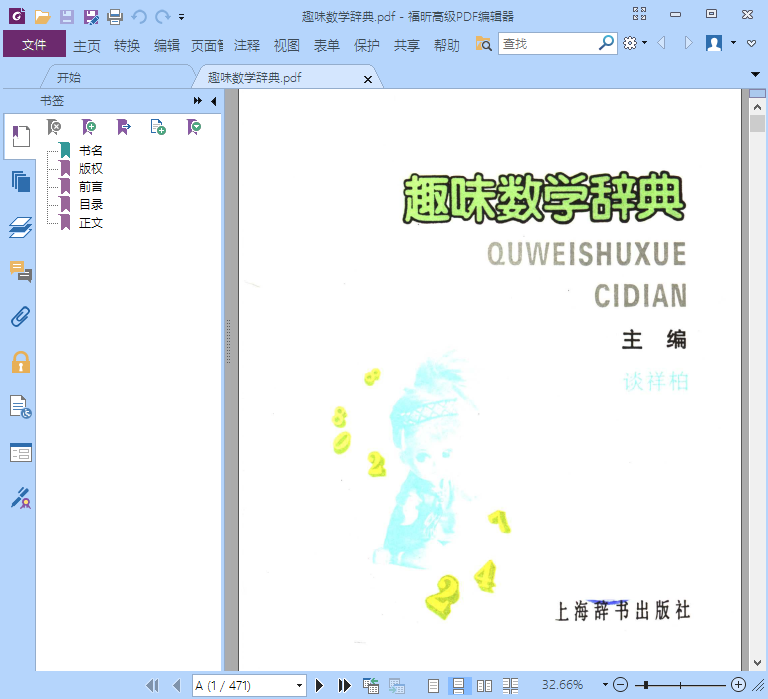This screenshot has height=699, width=768.
Task: Select single page view mode
Action: pyautogui.click(x=433, y=686)
